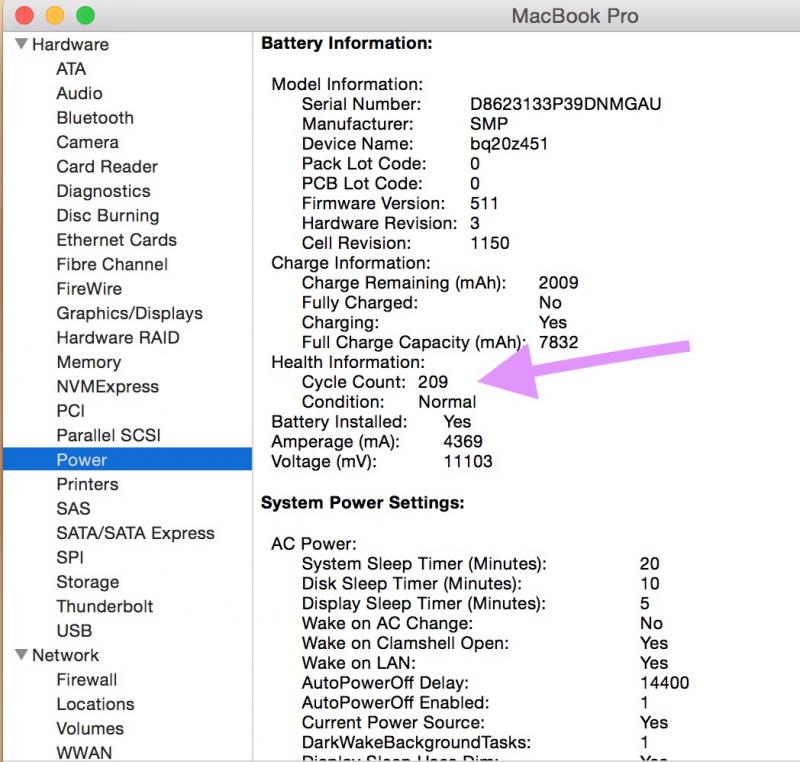Image resolution: width=800 pixels, height=762 pixels.
Task: Open Printers in the sidebar
Action: click(x=88, y=484)
